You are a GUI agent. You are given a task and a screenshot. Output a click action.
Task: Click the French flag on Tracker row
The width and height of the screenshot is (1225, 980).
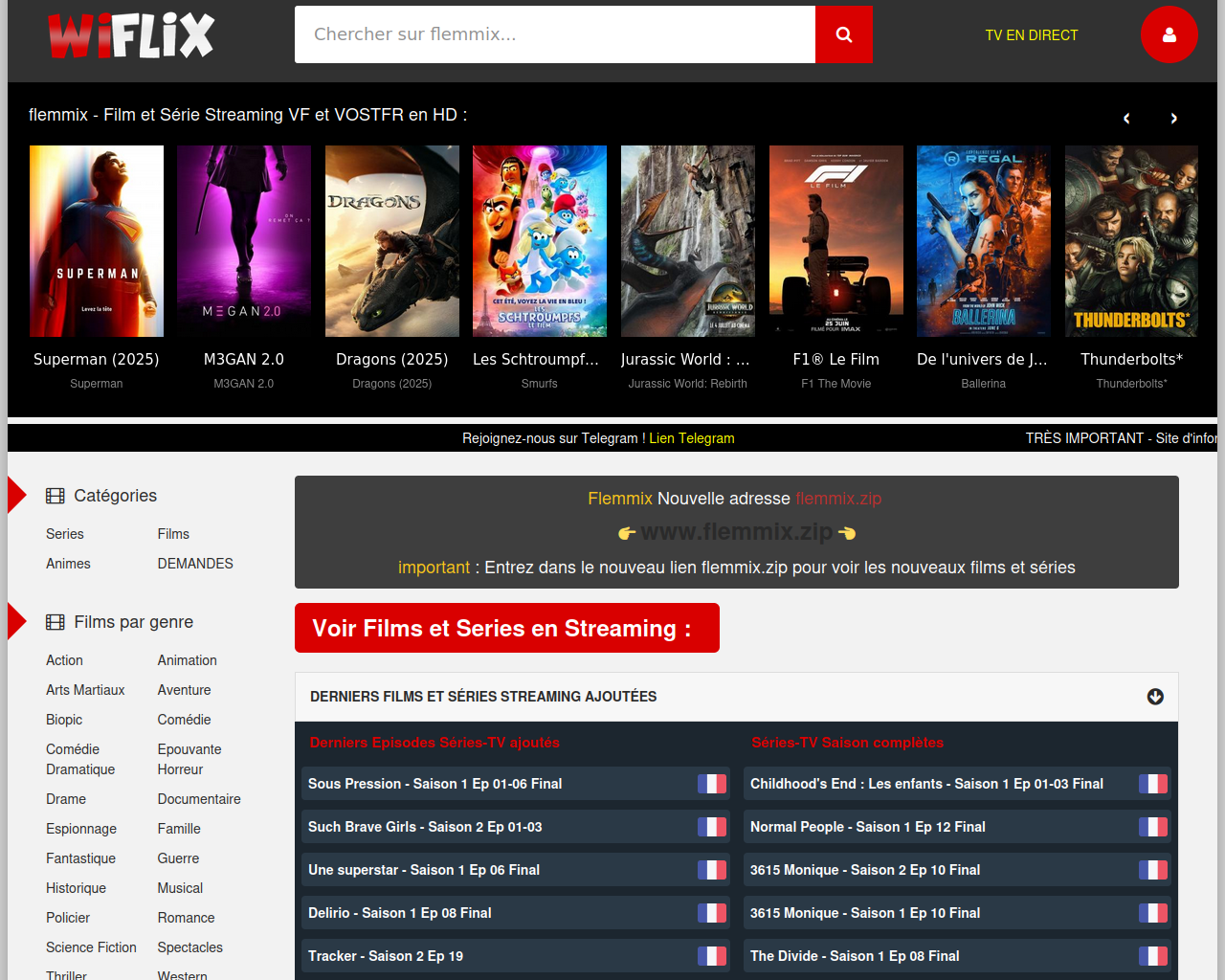click(x=712, y=956)
